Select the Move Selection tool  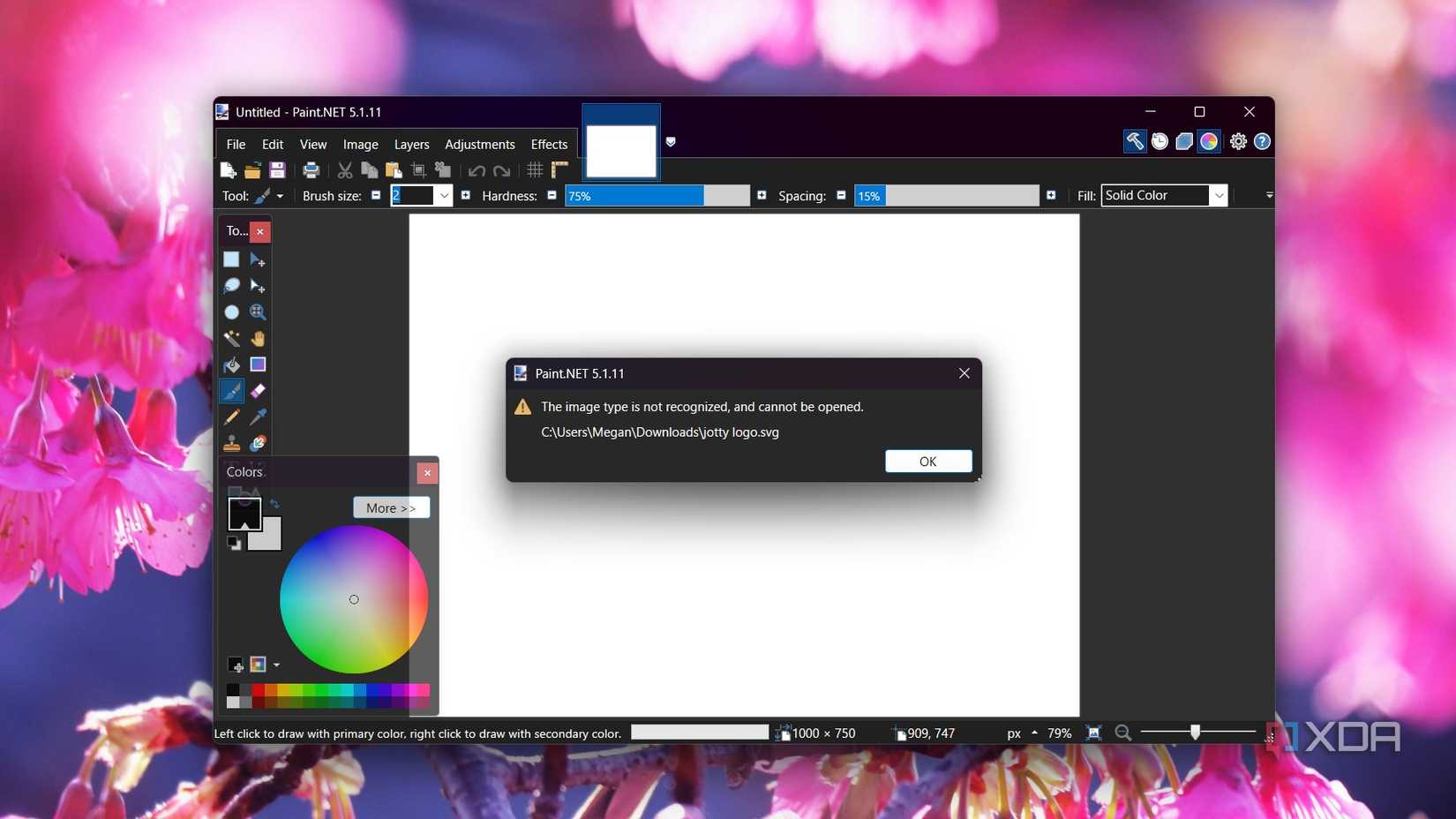coord(258,286)
